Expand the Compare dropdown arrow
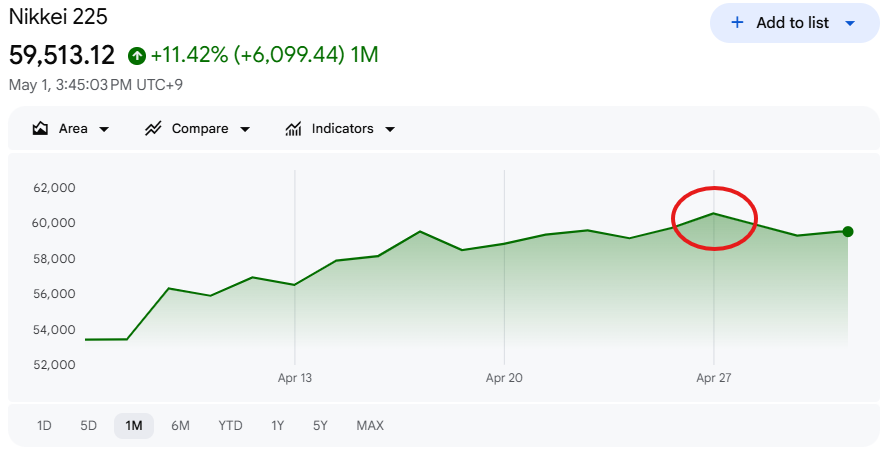The height and width of the screenshot is (457, 892). point(245,129)
